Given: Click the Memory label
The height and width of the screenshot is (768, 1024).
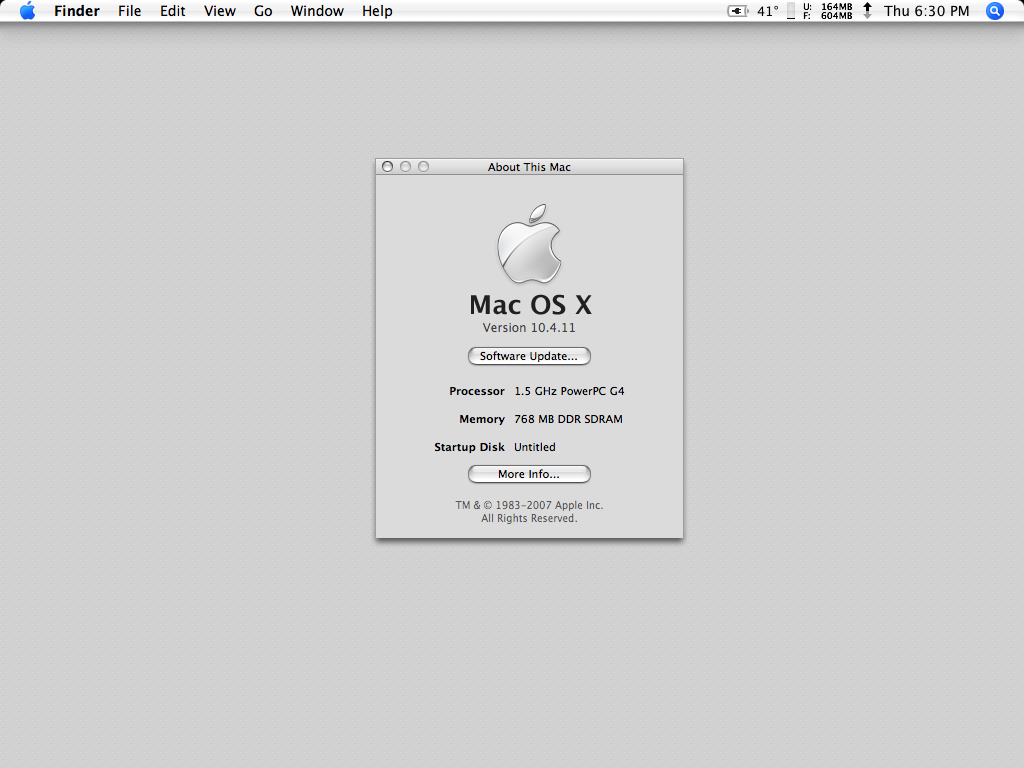Looking at the screenshot, I should click(482, 419).
